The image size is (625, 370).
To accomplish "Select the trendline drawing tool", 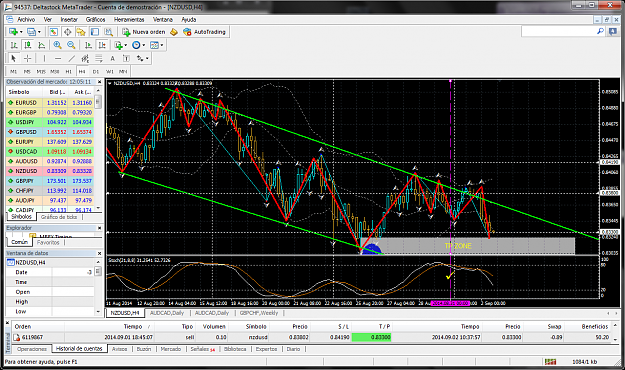I will pyautogui.click(x=71, y=59).
